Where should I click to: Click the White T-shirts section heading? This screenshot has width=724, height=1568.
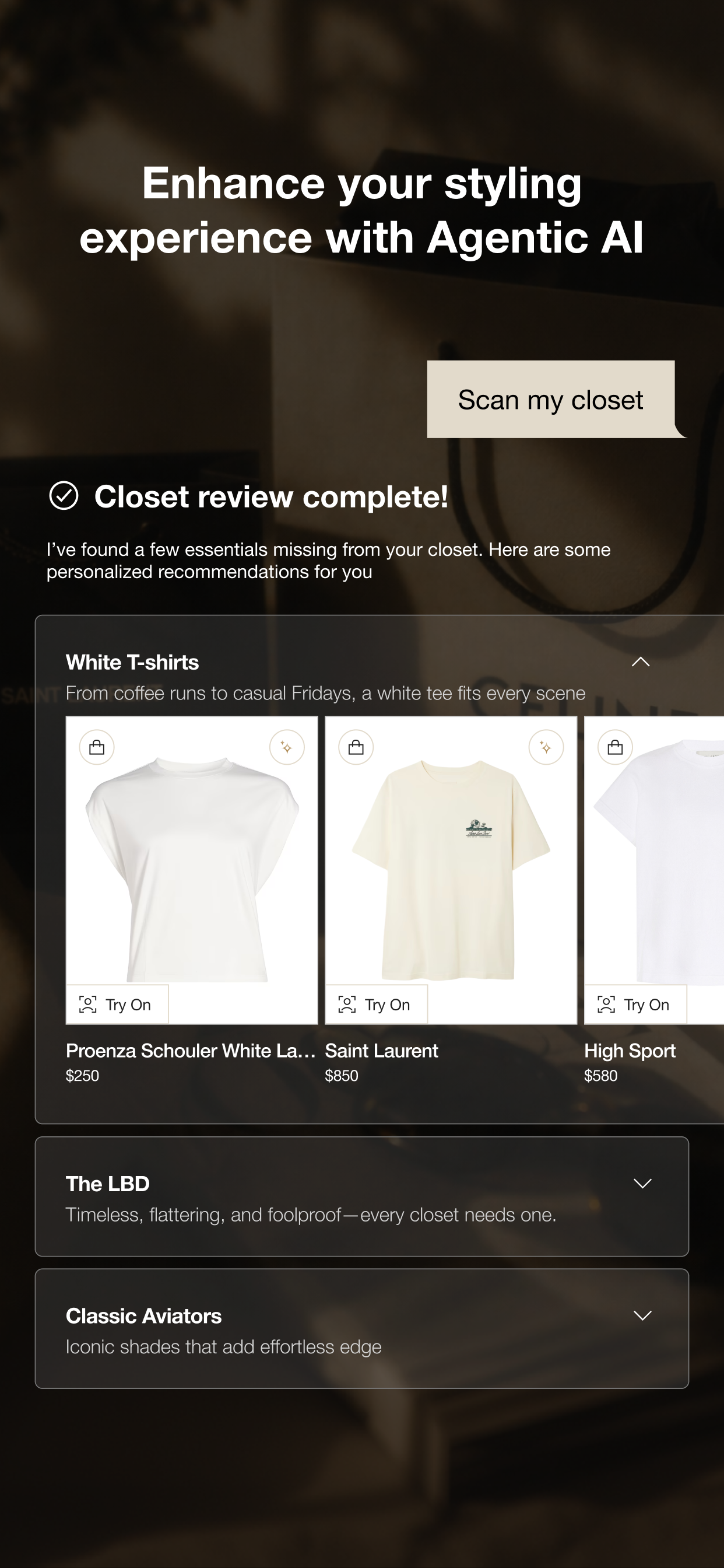point(132,662)
